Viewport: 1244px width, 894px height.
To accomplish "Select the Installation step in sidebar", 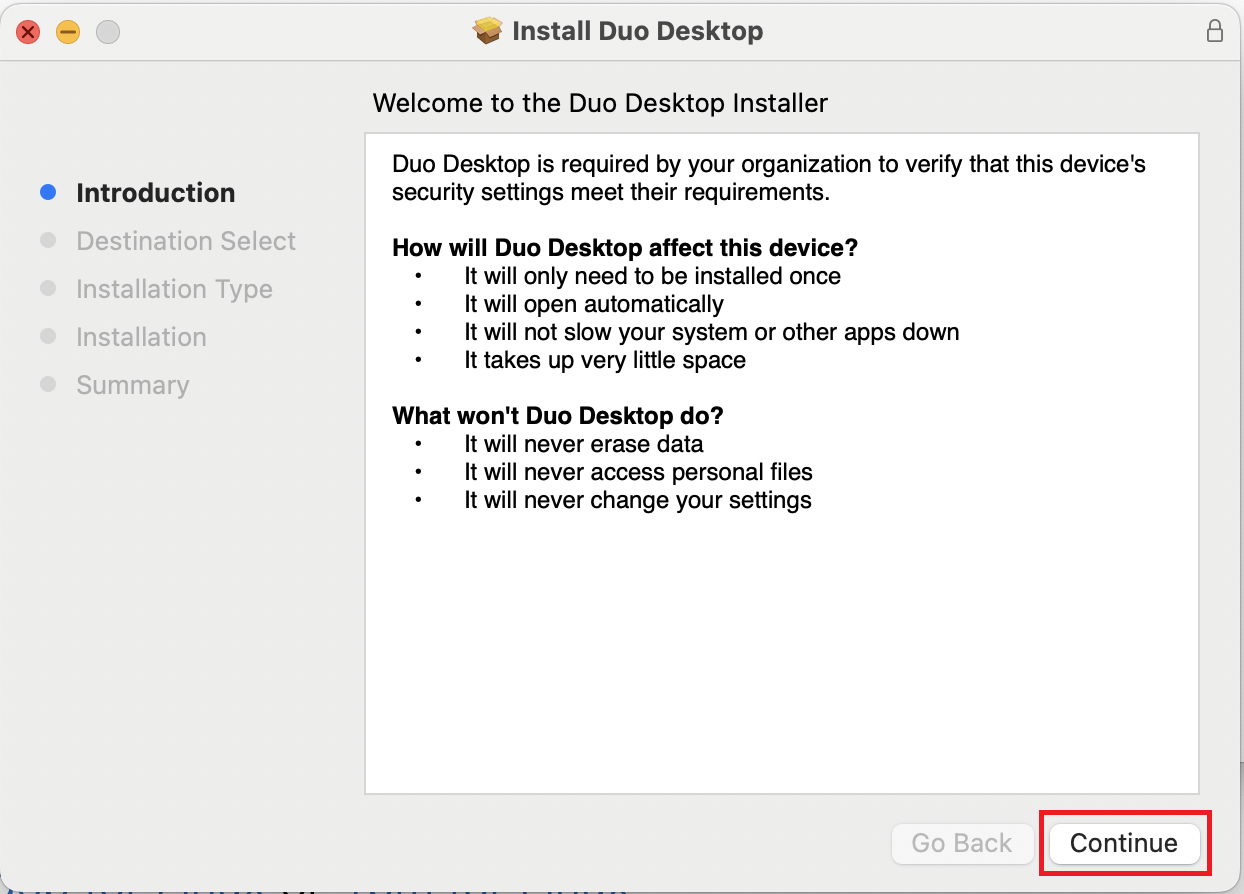I will point(141,337).
